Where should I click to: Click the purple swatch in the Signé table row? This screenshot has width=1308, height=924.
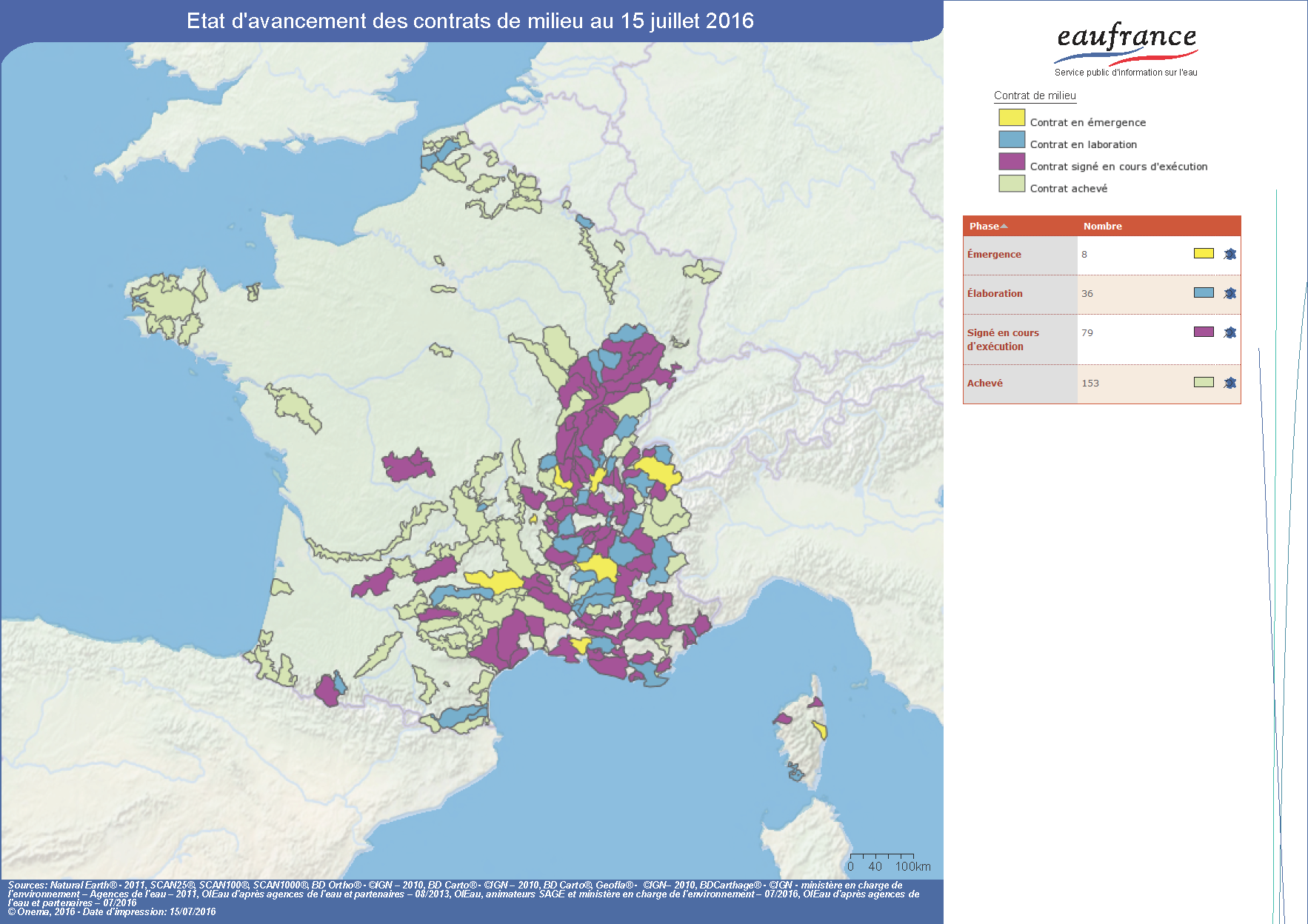point(1204,332)
